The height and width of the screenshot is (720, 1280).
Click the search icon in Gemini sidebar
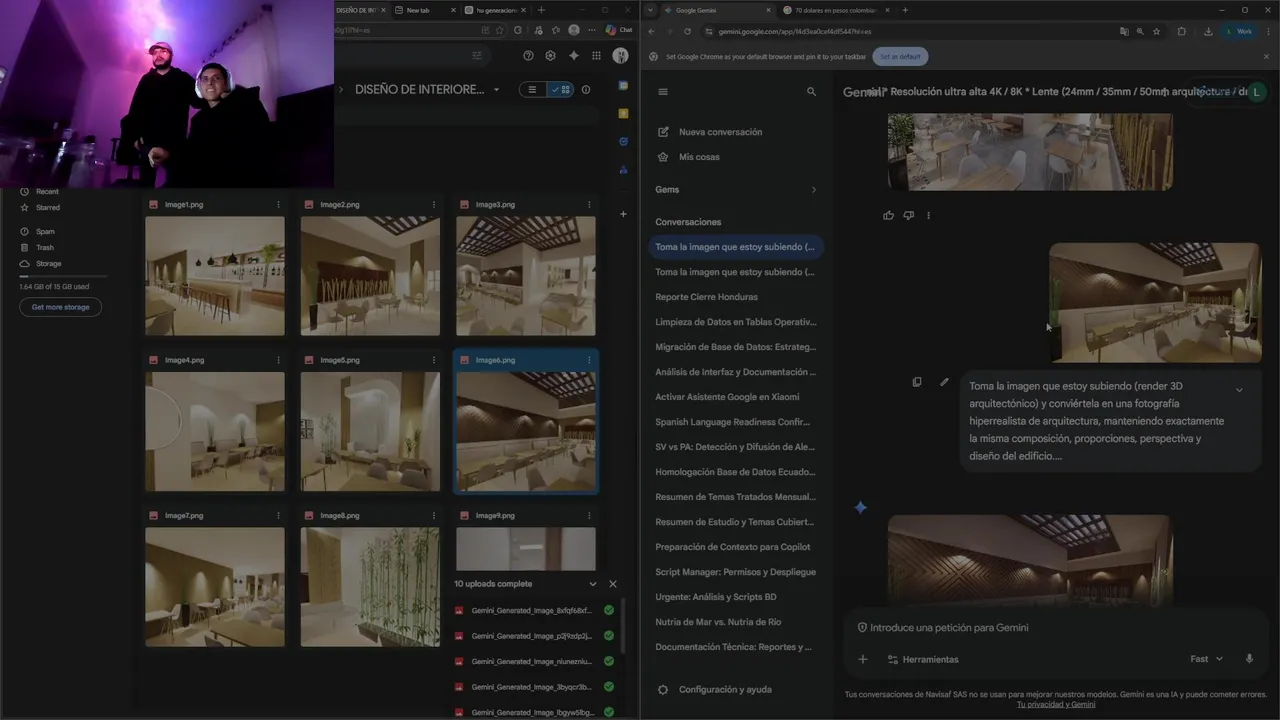[x=811, y=91]
